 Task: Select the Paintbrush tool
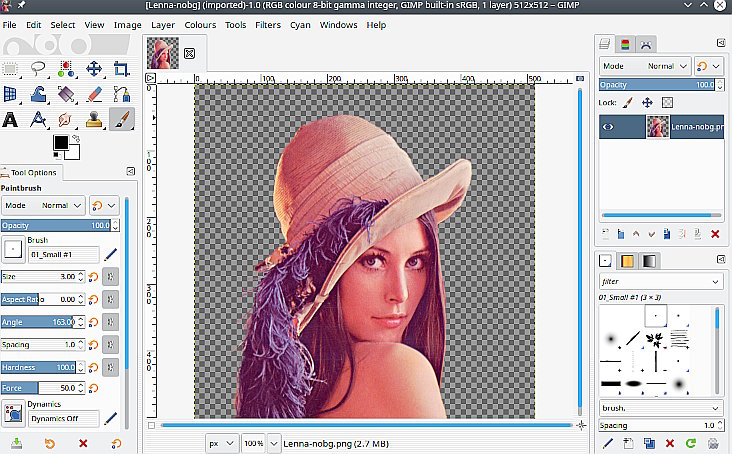(x=122, y=119)
